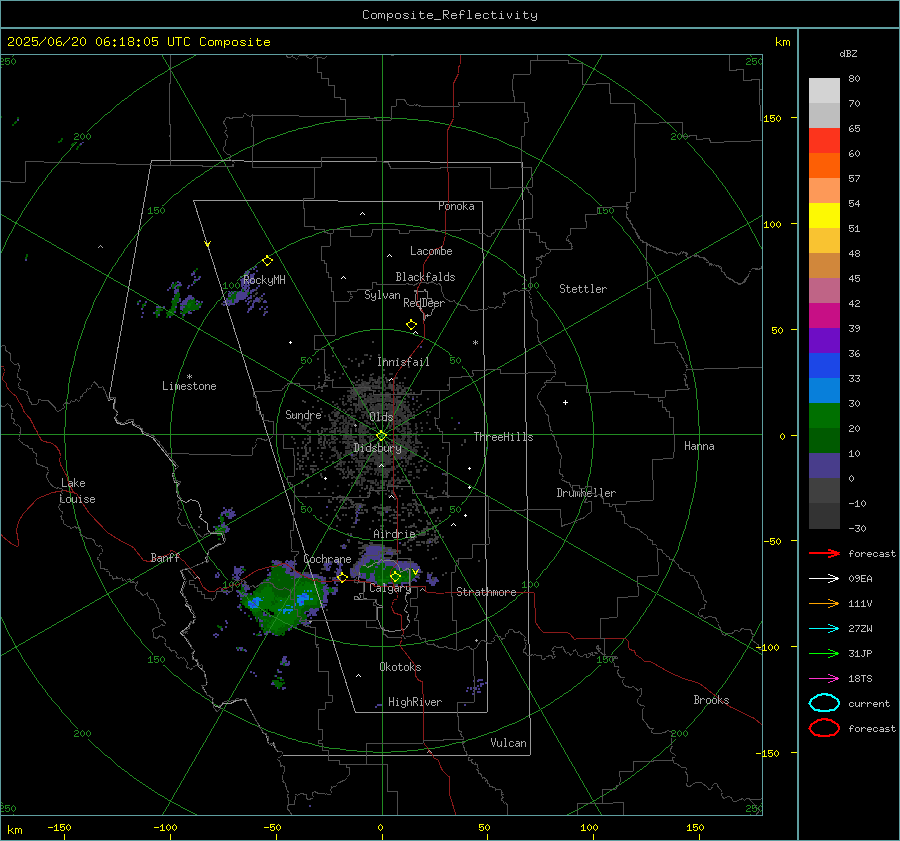Click the dBZ legend heading
Screen dimensions: 900x841
pyautogui.click(x=848, y=54)
